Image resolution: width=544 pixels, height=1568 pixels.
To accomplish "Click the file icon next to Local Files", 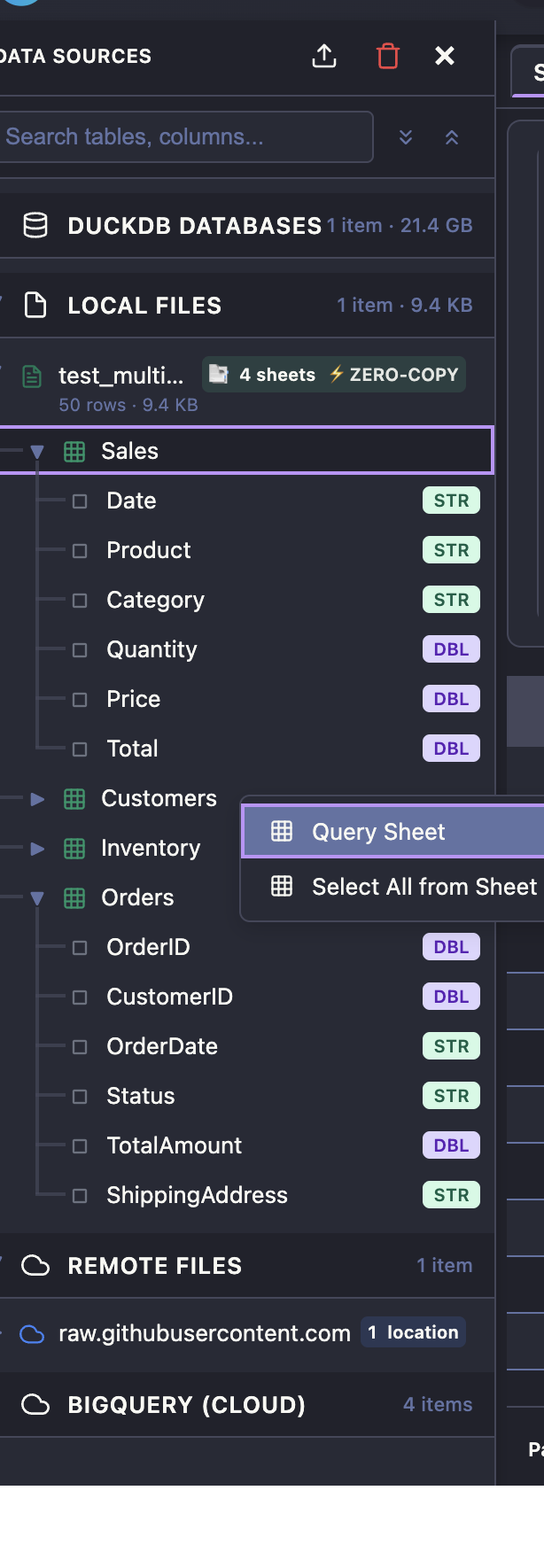I will 34,305.
